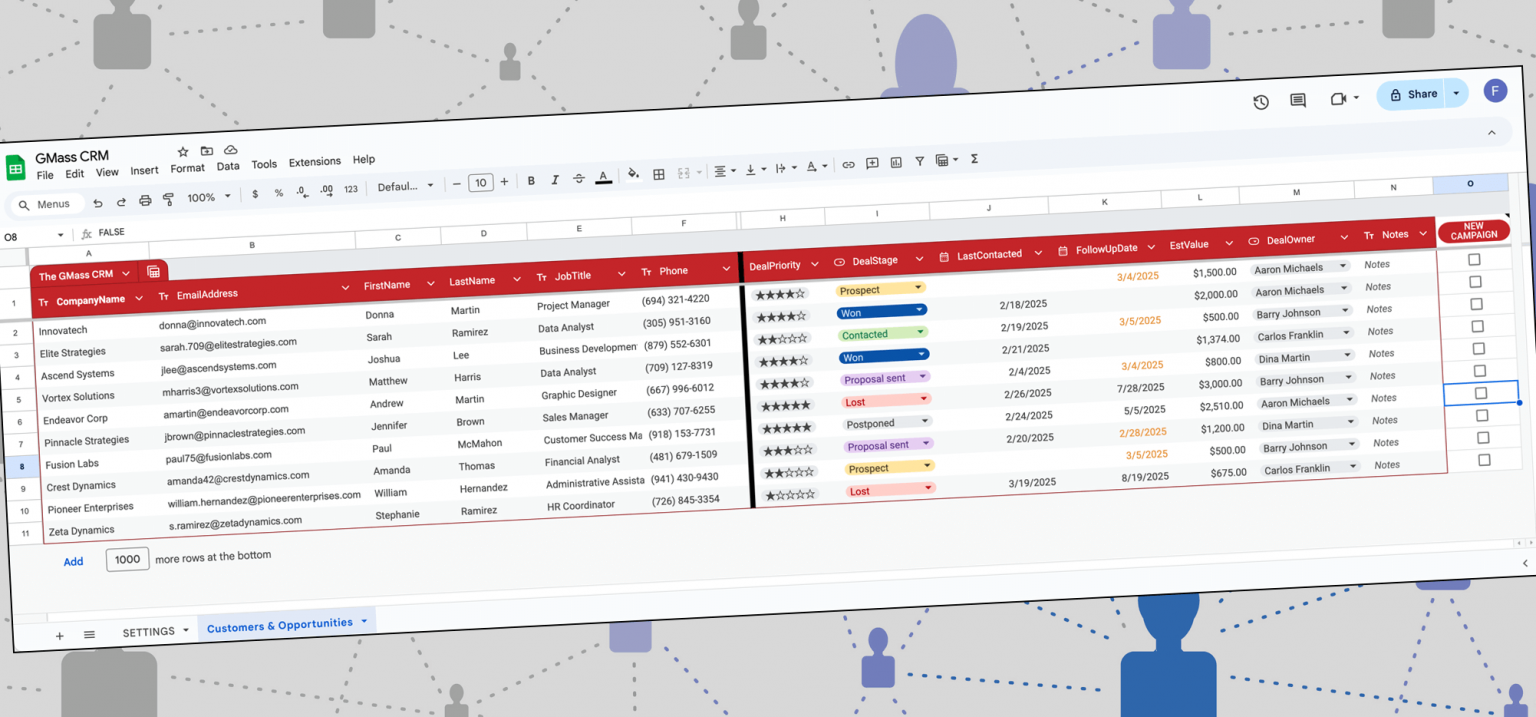
Task: Select the campaign checkbox for Zeta Dynamics
Action: point(1484,459)
